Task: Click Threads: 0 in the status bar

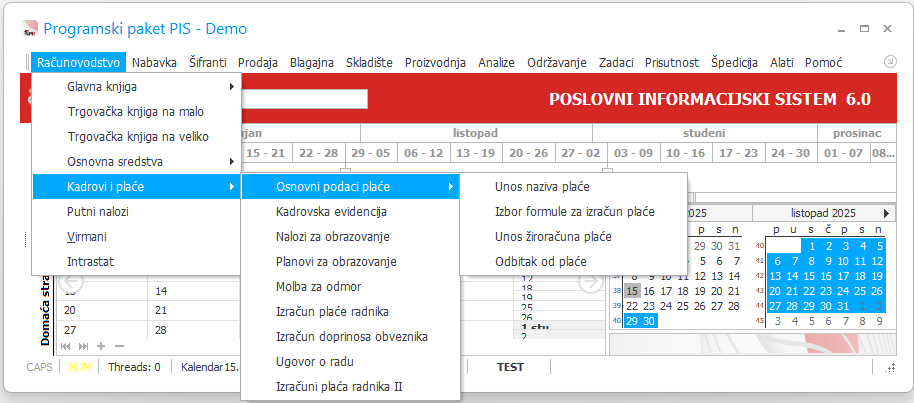Action: (x=135, y=367)
